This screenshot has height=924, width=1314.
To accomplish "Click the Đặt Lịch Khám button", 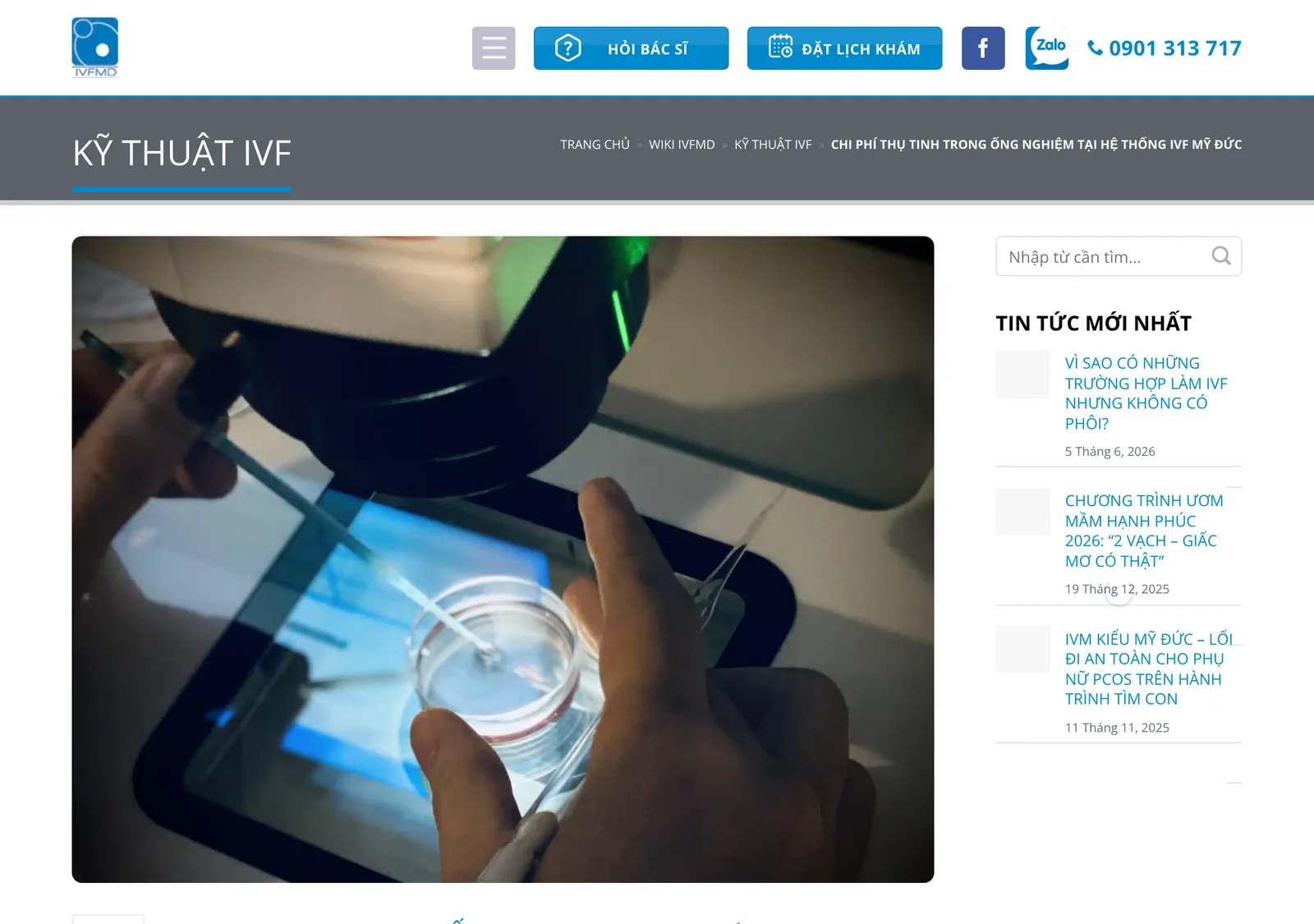I will coord(844,48).
